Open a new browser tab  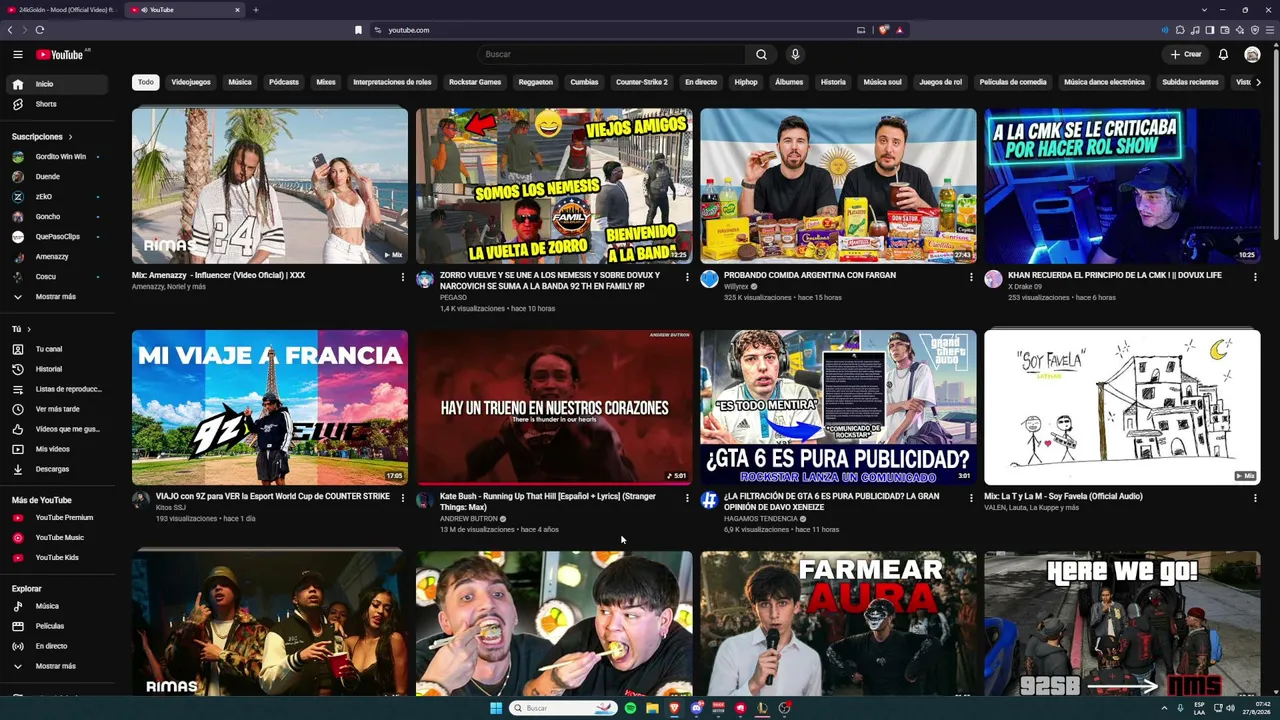click(x=255, y=10)
